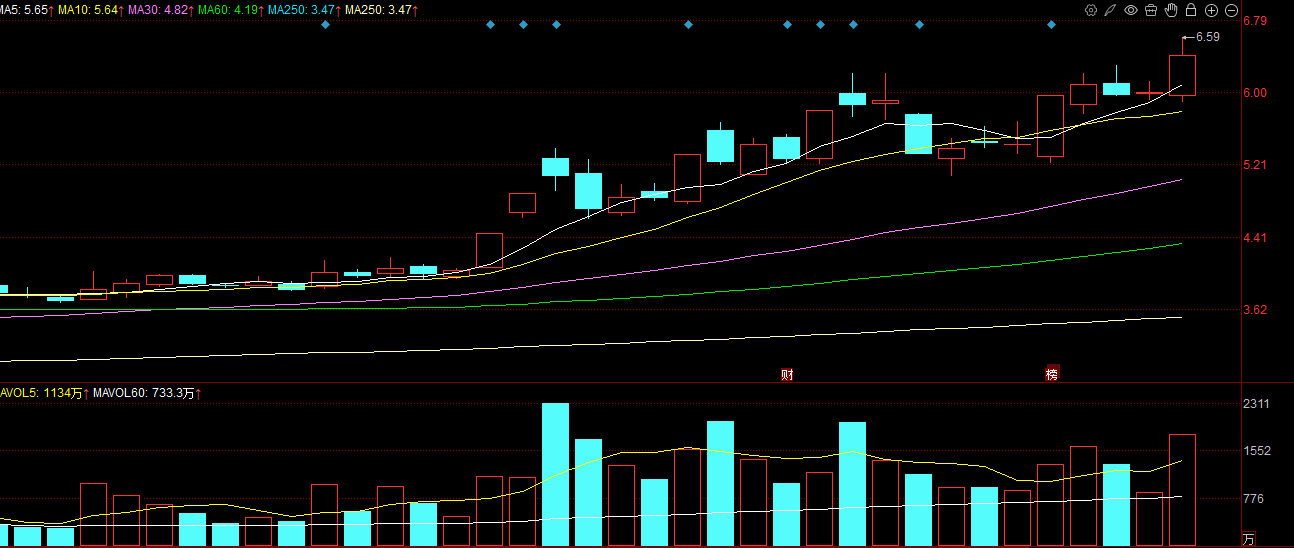Screen dimensions: 1294x548
Task: Click the rightmost blue diamond info marker
Action: pos(1051,24)
